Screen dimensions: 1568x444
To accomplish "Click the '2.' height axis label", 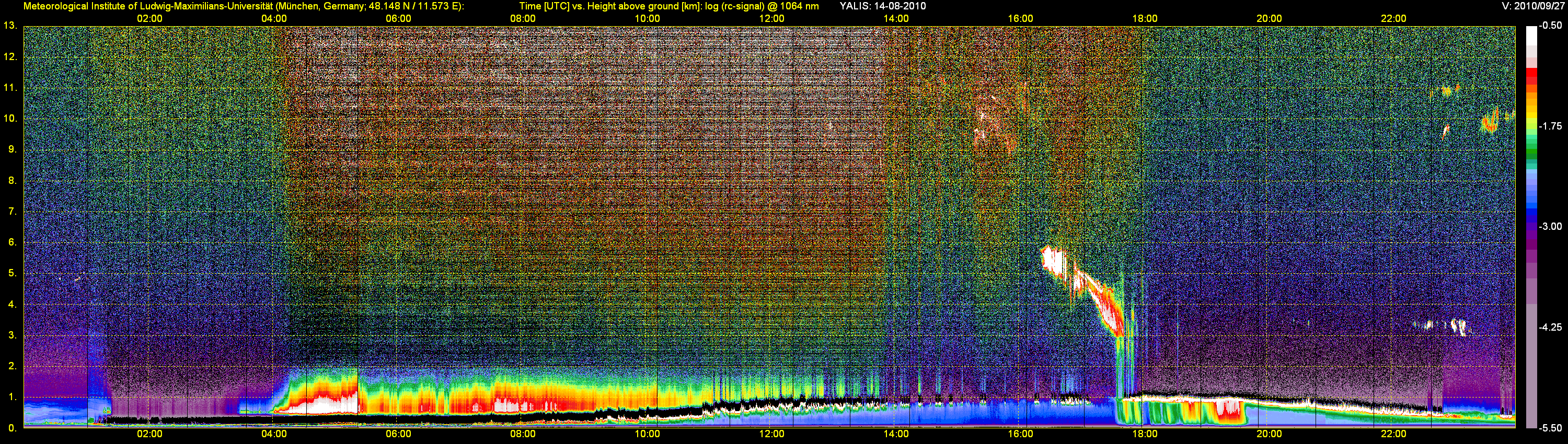I will tap(12, 366).
